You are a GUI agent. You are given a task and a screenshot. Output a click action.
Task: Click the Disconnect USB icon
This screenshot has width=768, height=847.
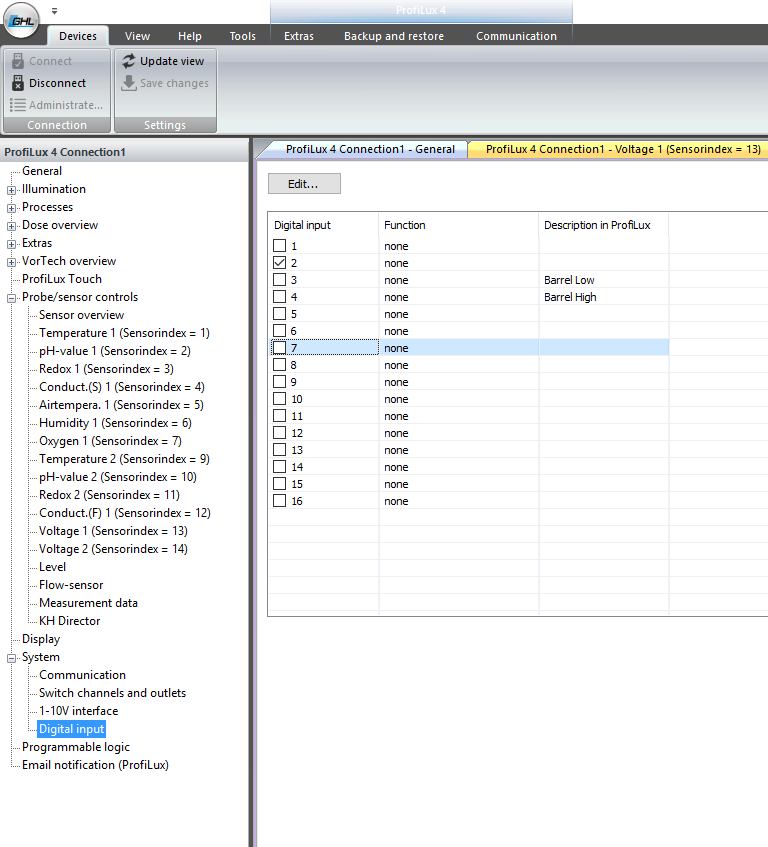click(18, 83)
